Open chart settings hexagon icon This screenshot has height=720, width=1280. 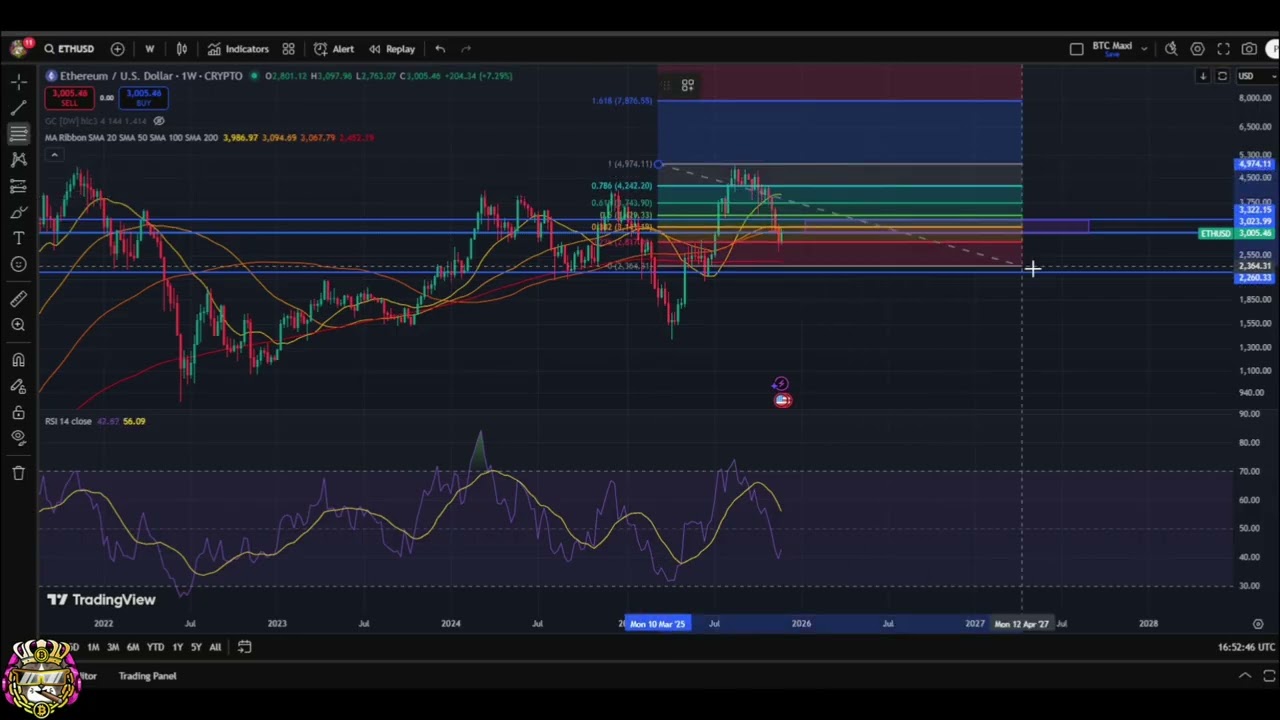(1197, 49)
